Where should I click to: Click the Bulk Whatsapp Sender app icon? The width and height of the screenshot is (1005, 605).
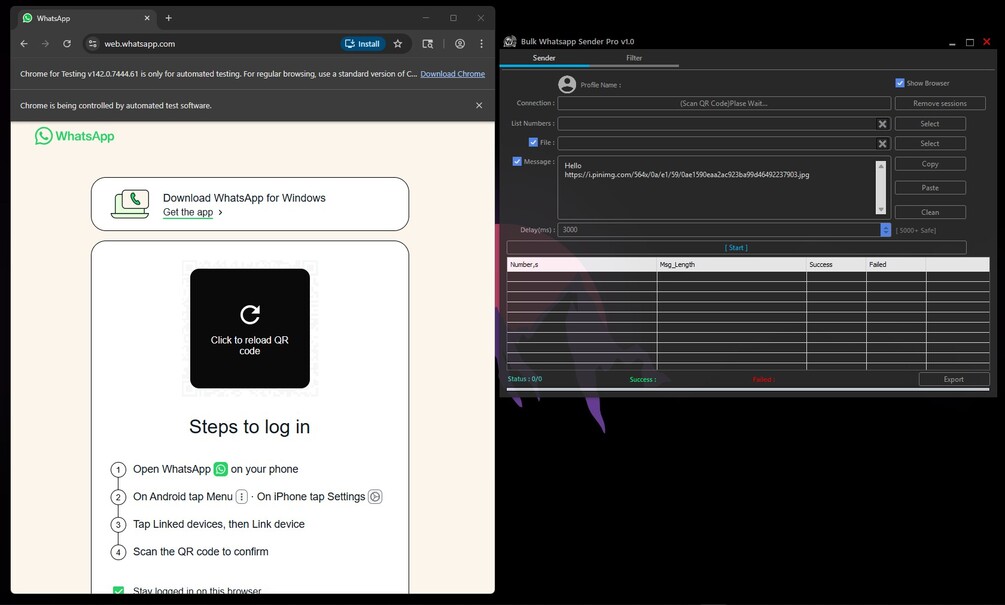pyautogui.click(x=510, y=42)
